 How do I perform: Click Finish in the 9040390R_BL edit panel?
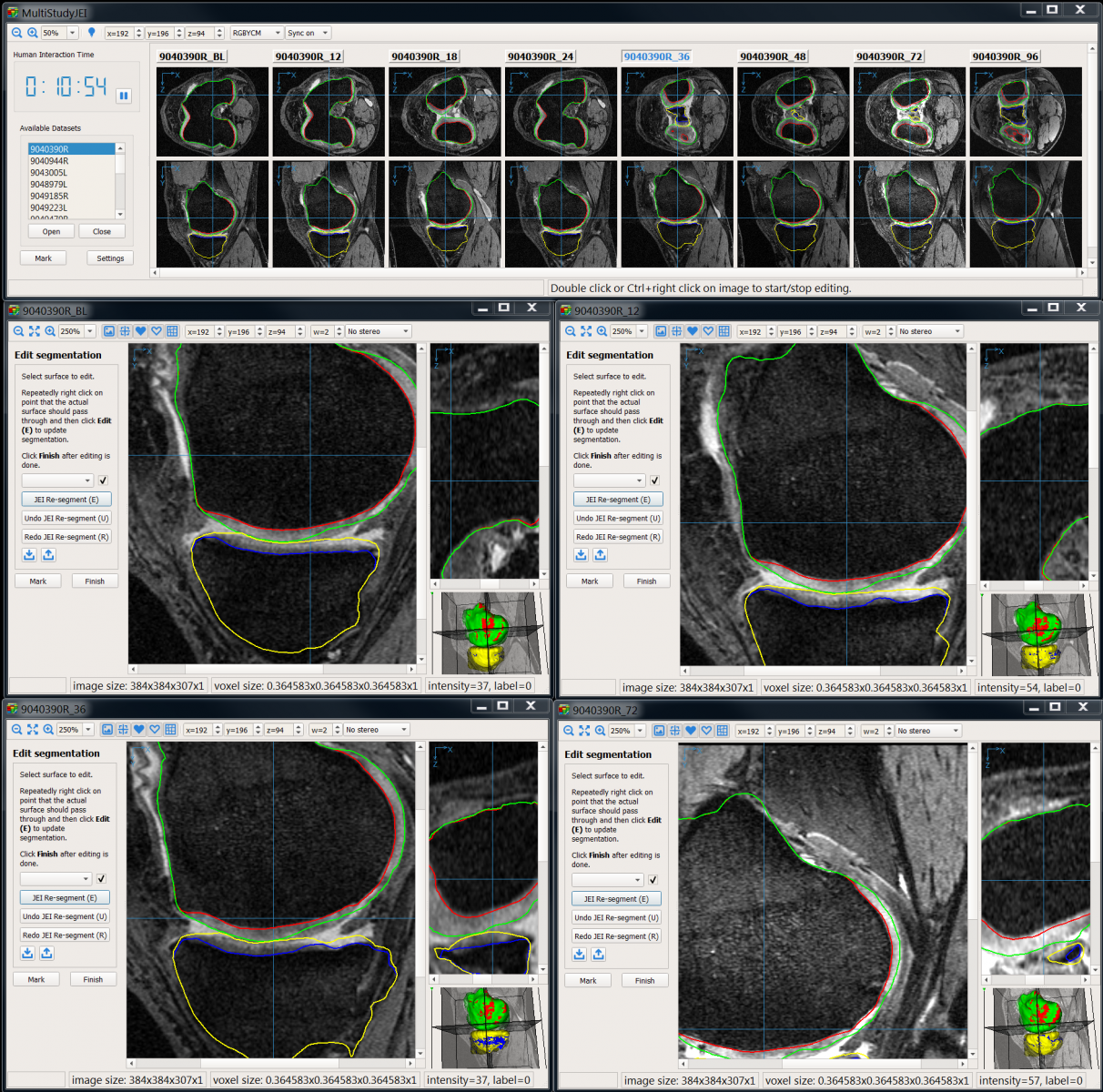click(x=95, y=581)
